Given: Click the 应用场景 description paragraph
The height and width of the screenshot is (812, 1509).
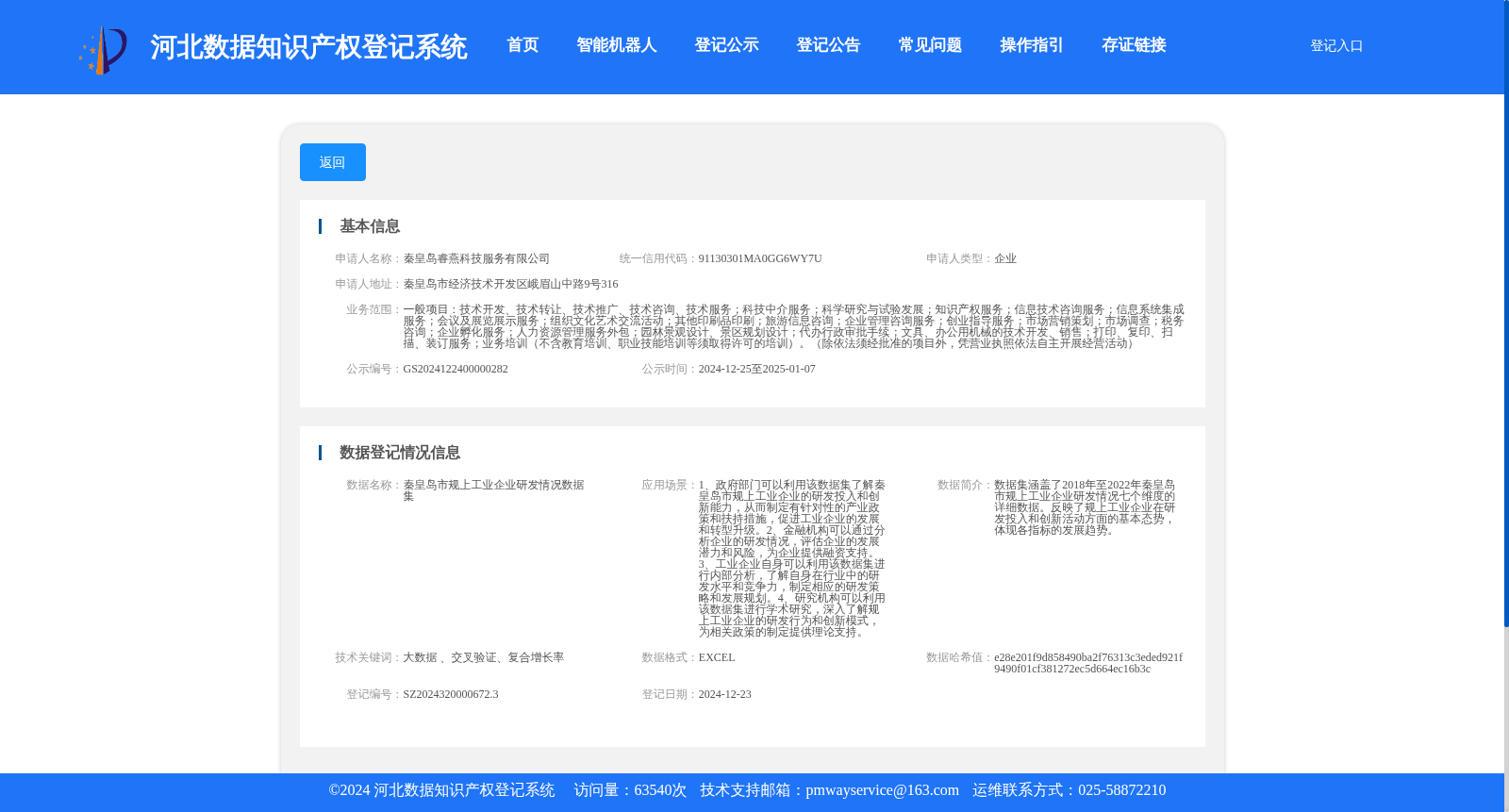Looking at the screenshot, I should (792, 558).
